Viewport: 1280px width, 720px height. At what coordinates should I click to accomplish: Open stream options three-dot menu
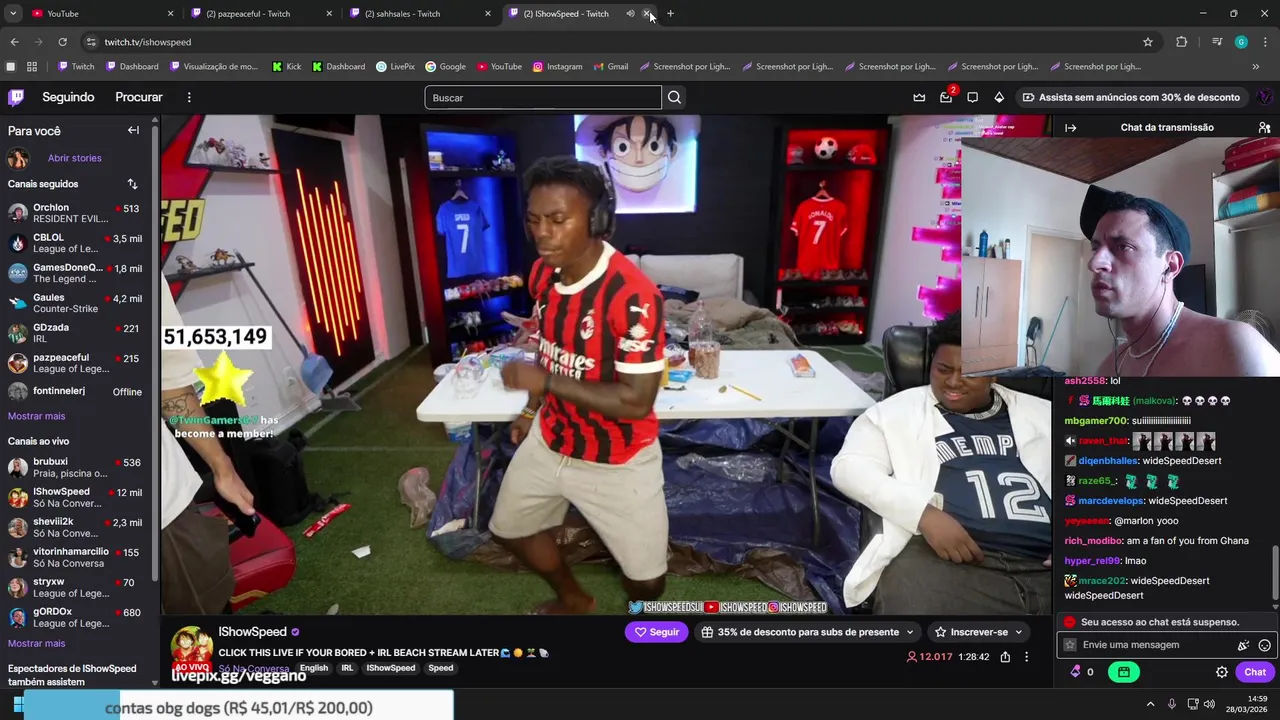tap(1026, 657)
